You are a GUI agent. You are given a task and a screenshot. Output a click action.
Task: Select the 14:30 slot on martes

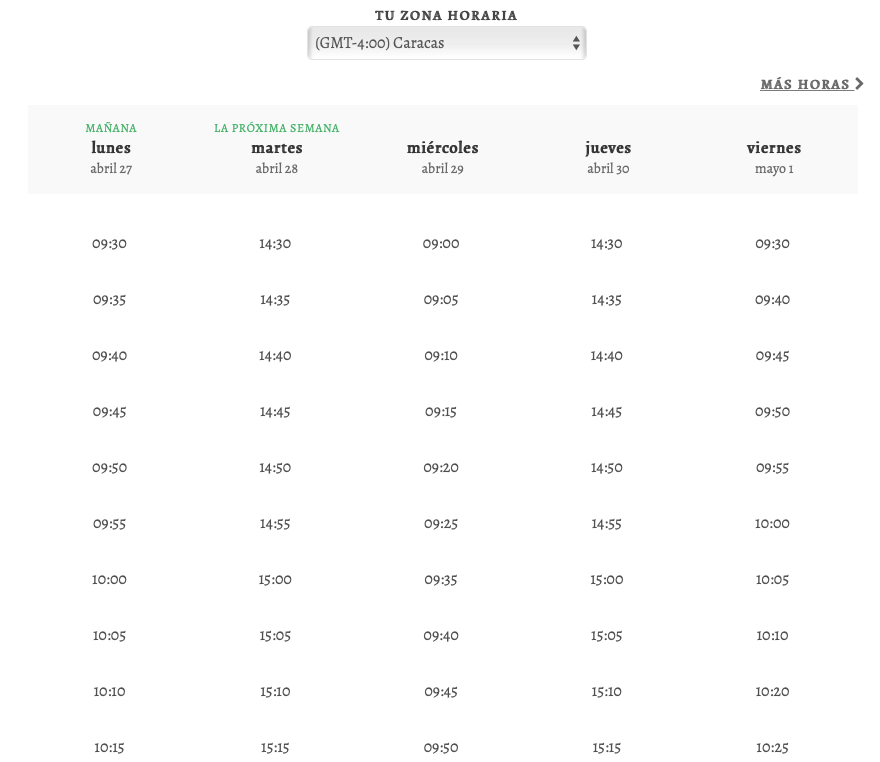point(275,243)
